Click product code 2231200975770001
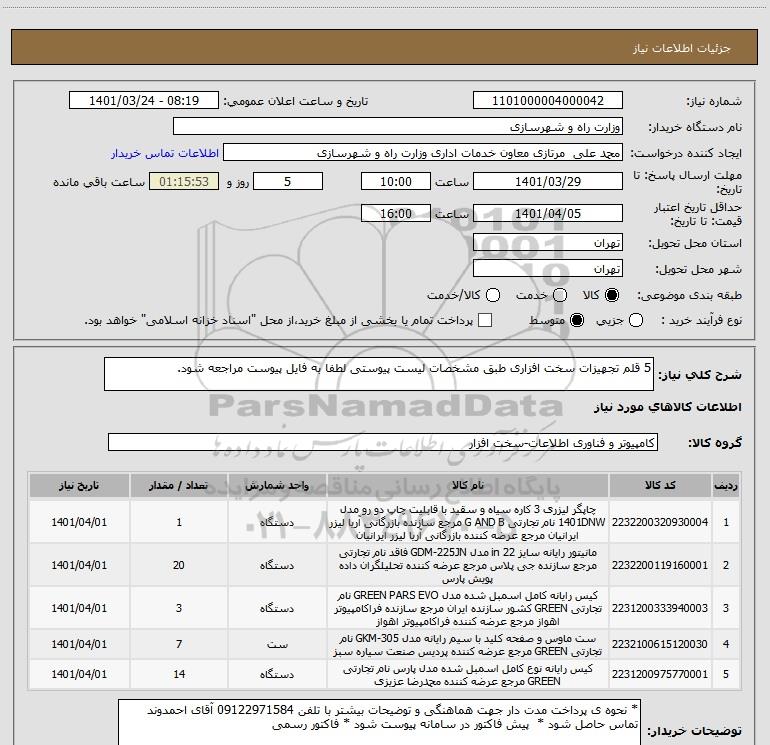The width and height of the screenshot is (770, 745). click(x=660, y=674)
